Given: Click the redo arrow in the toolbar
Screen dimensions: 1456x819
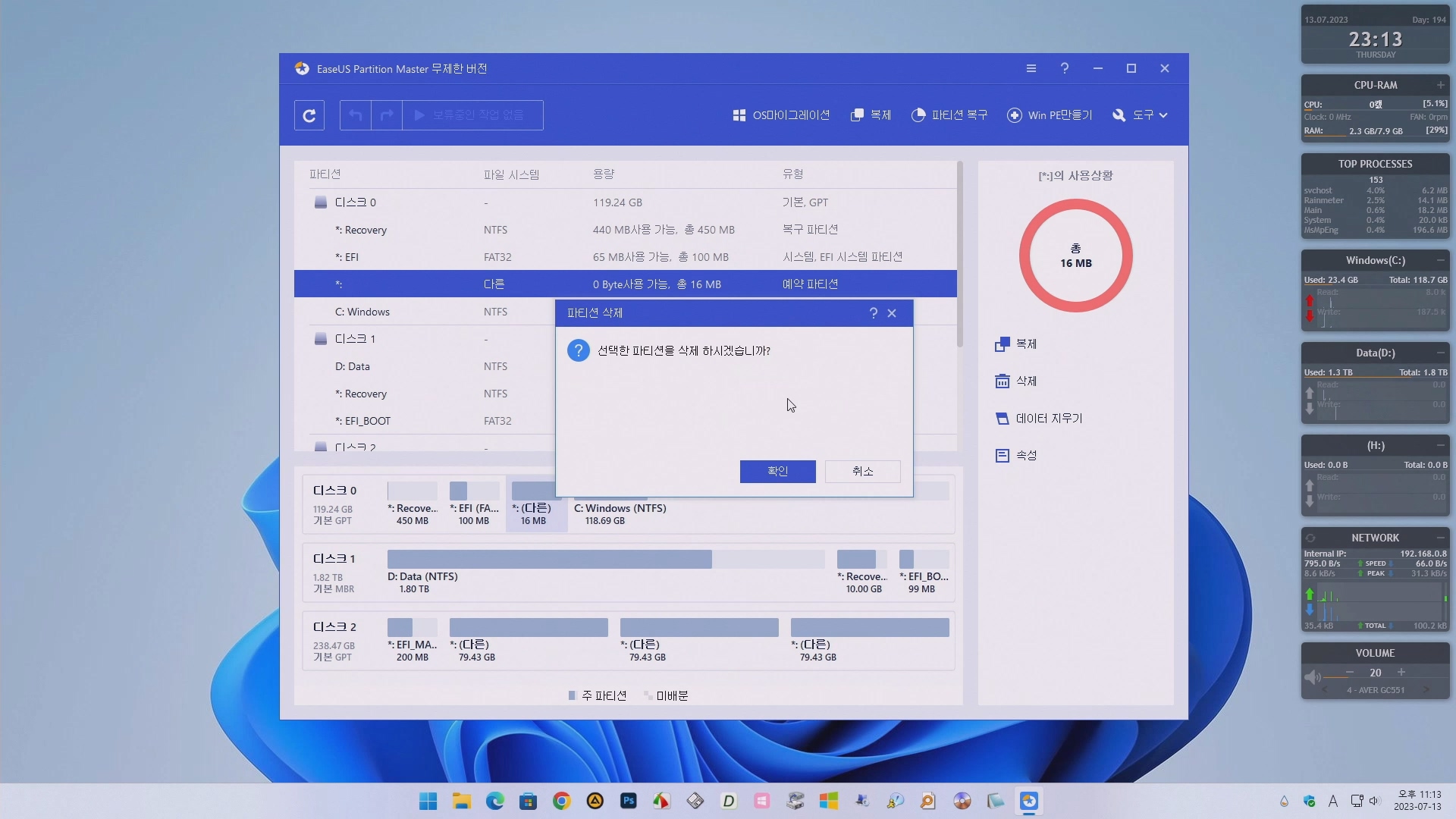Looking at the screenshot, I should (387, 115).
